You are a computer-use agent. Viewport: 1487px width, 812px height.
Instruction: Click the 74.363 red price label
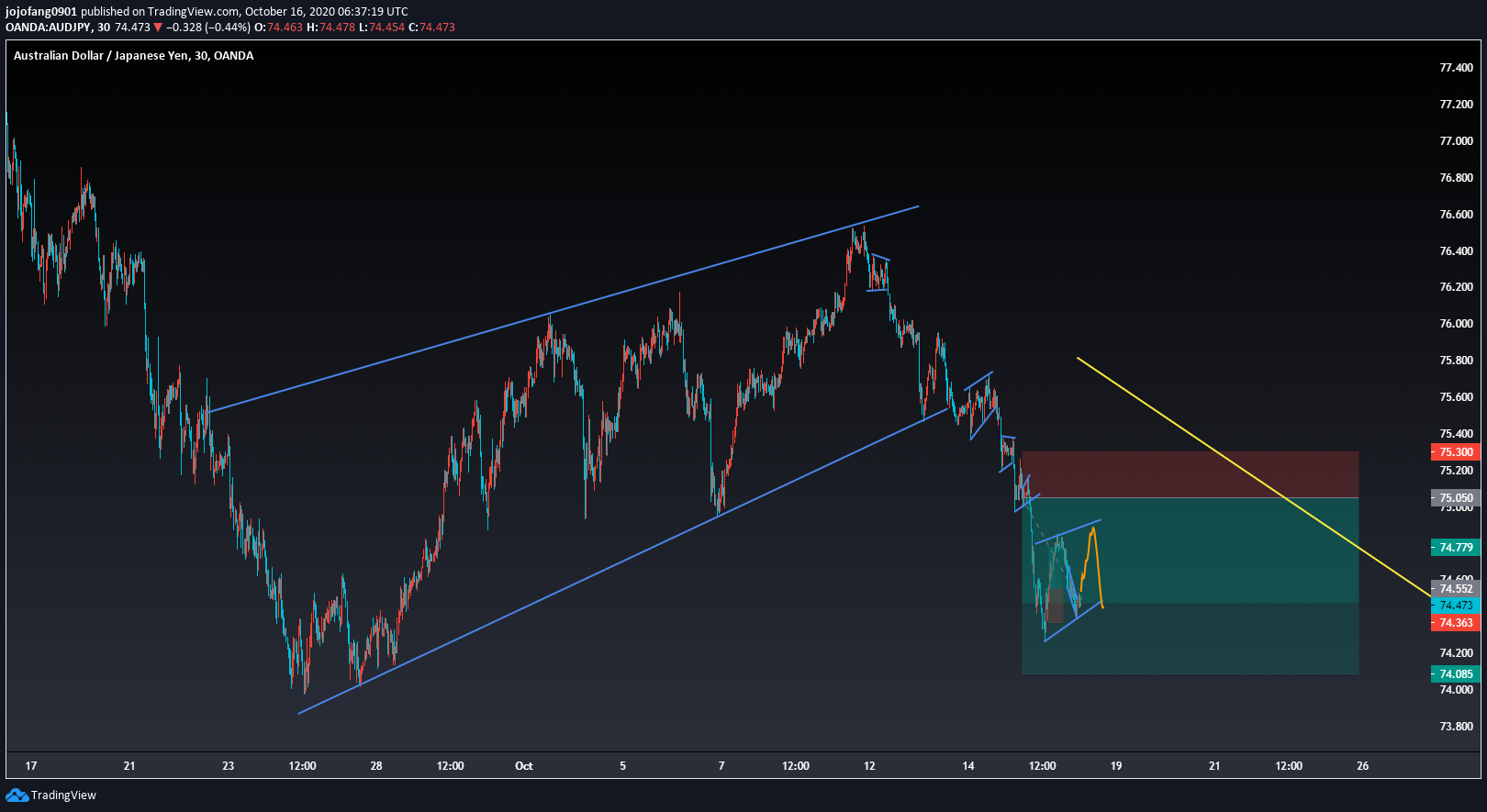[x=1456, y=623]
